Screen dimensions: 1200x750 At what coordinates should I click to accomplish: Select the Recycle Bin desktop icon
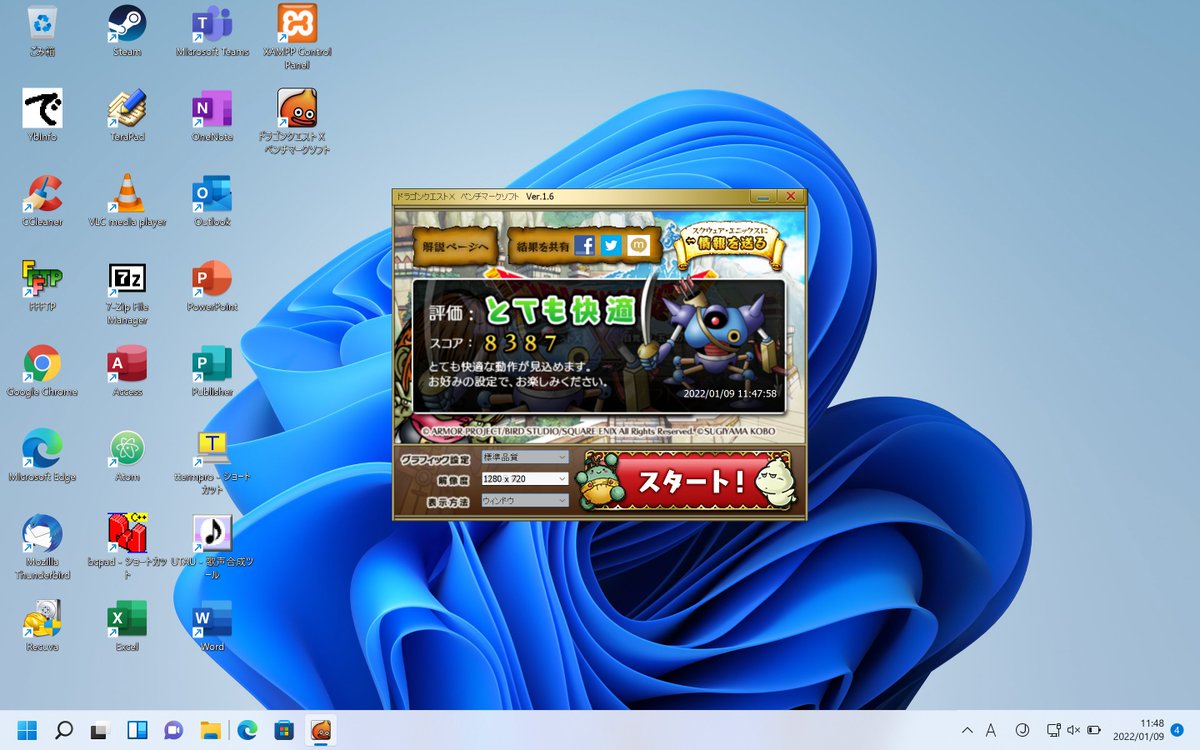[42, 31]
